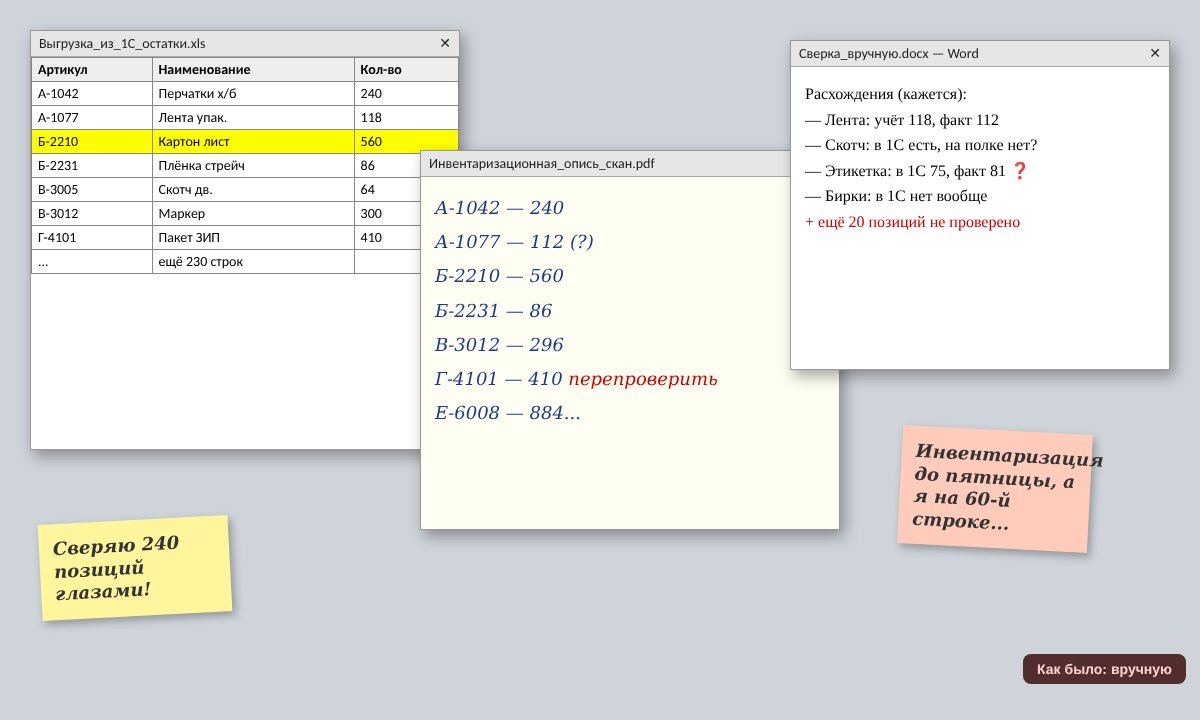Select the Наименование column header
Viewport: 1200px width, 720px height.
pos(253,69)
